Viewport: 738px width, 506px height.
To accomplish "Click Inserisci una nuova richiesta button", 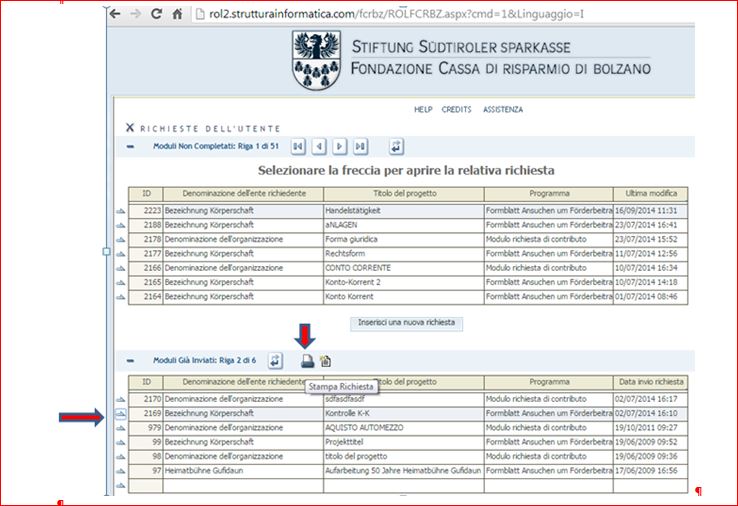I will point(406,323).
